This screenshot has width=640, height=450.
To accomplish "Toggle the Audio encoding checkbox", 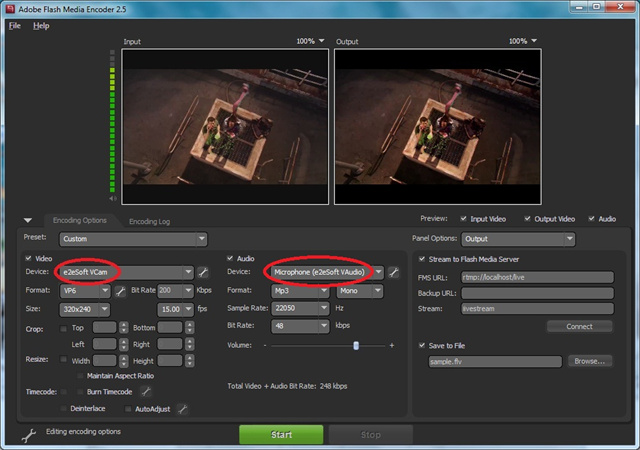I will pos(230,258).
